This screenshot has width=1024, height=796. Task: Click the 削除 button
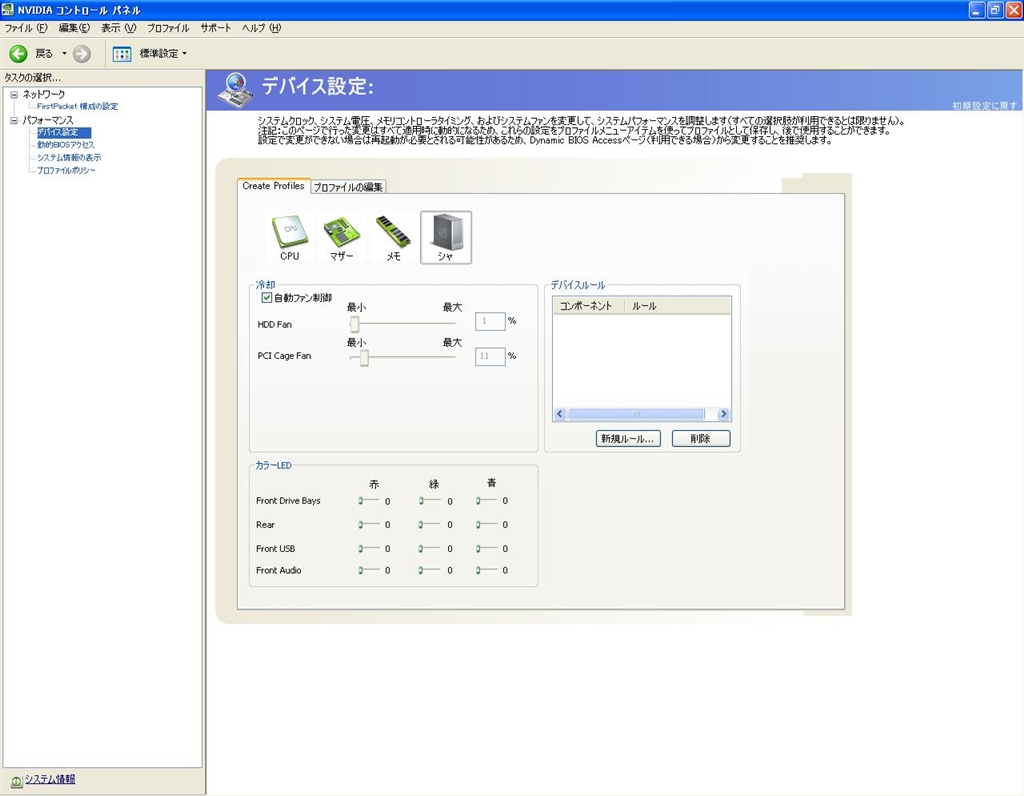click(701, 439)
